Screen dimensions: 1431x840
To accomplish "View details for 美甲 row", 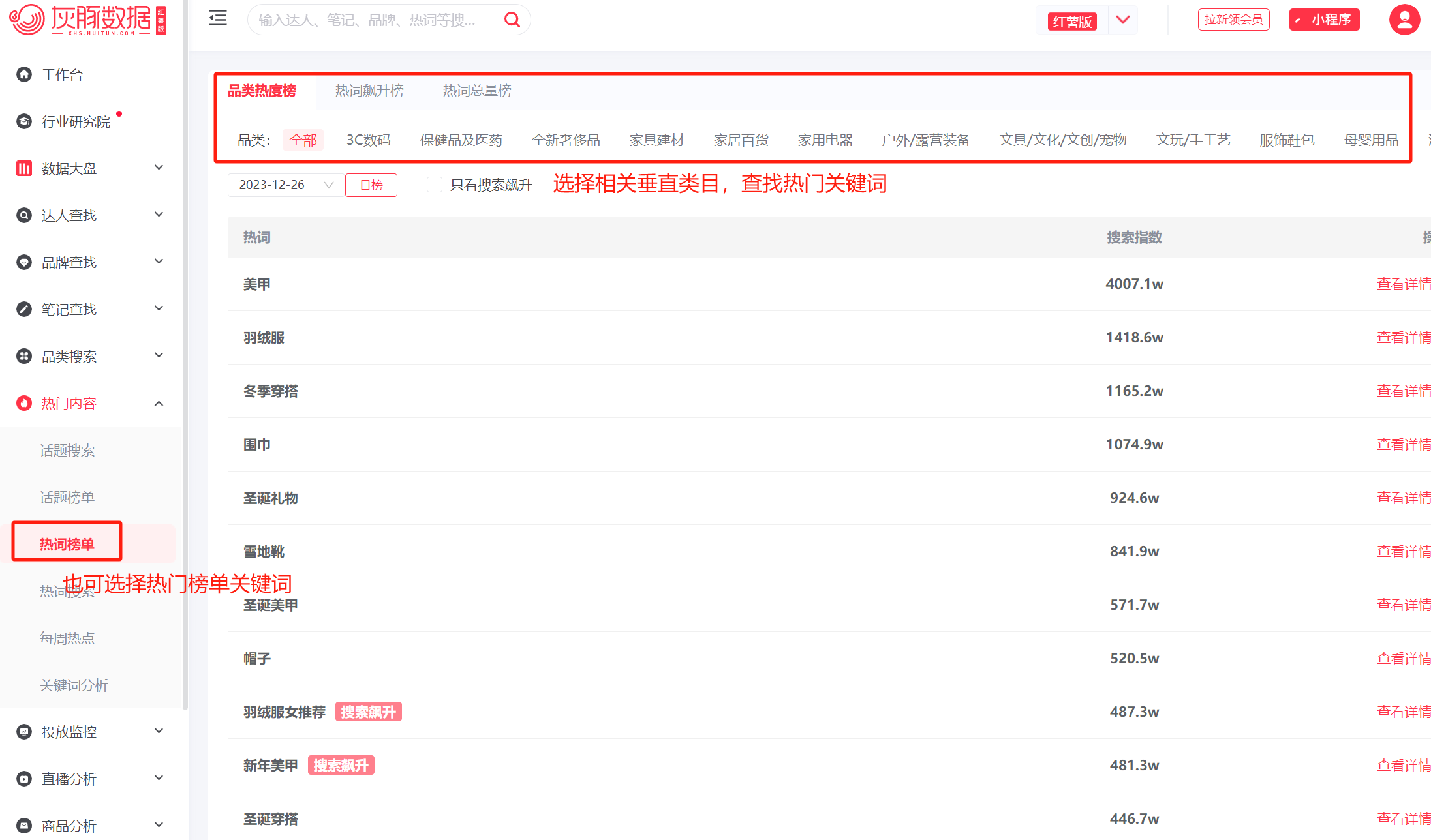I will (1404, 284).
